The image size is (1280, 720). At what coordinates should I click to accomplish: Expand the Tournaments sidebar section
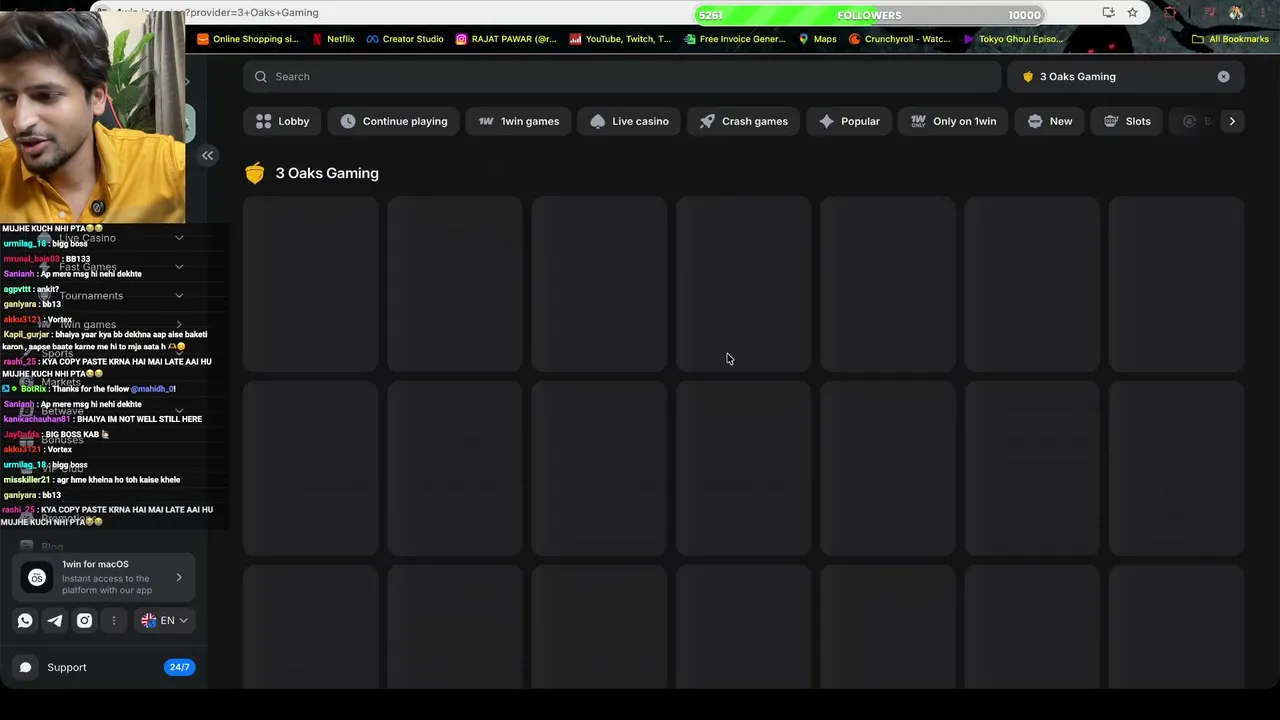(x=179, y=296)
